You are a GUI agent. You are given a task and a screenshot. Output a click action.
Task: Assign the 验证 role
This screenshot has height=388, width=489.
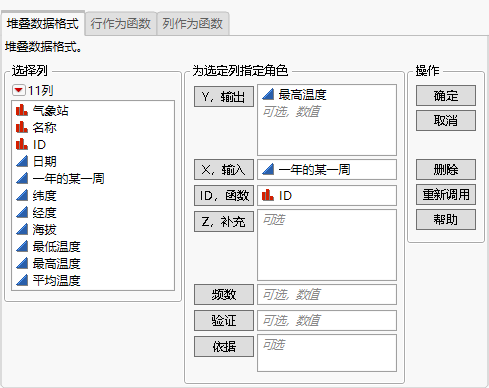click(x=224, y=320)
